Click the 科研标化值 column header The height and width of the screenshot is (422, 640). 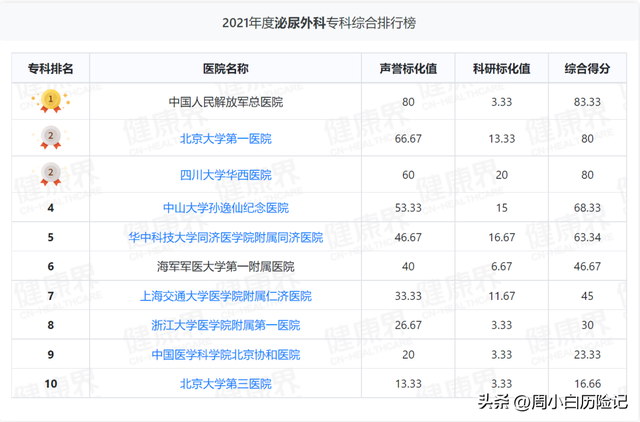point(502,69)
